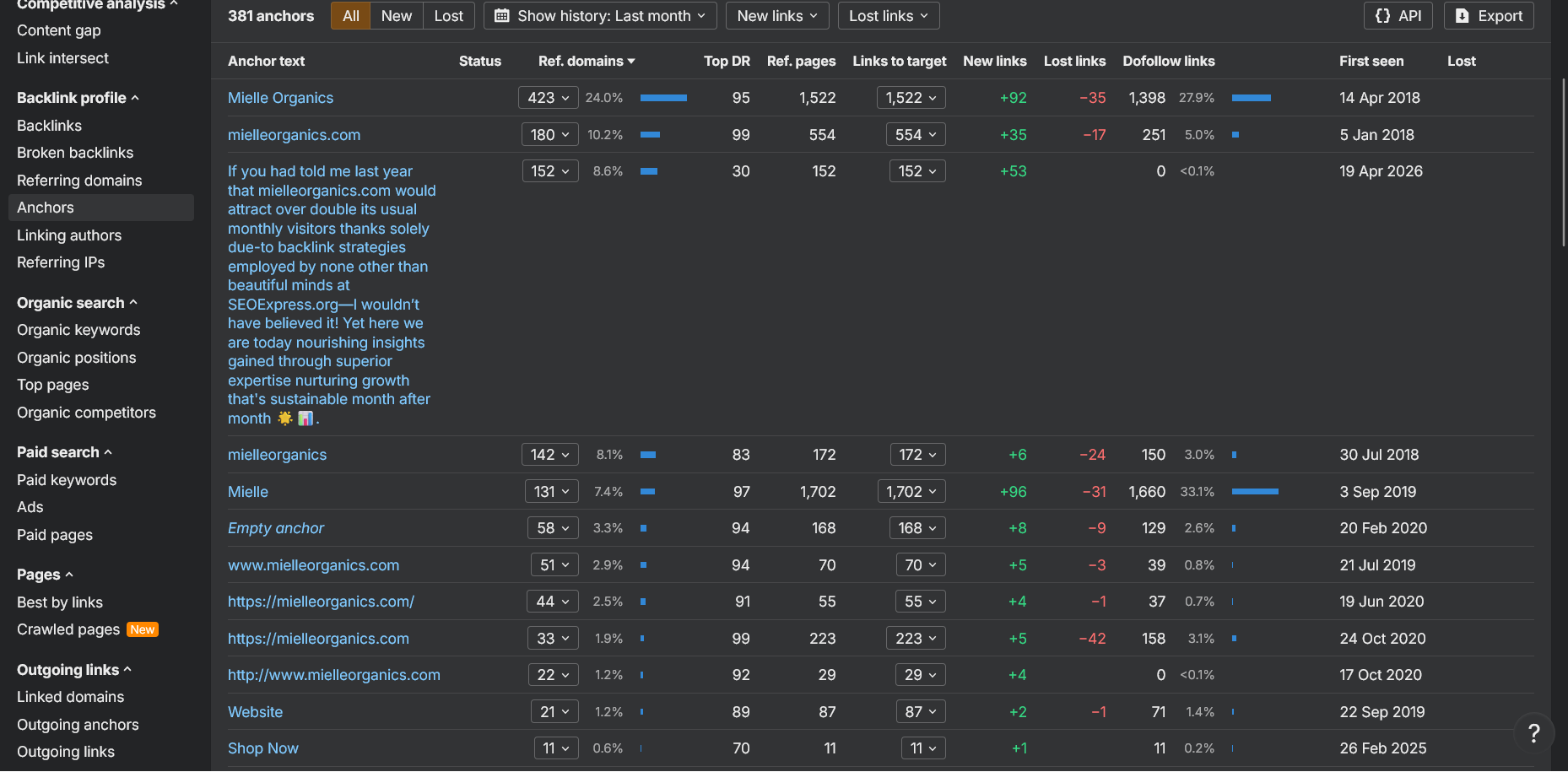Image resolution: width=1568 pixels, height=772 pixels.
Task: Click the vertical scrollbar on the right edge
Action: 1564,162
